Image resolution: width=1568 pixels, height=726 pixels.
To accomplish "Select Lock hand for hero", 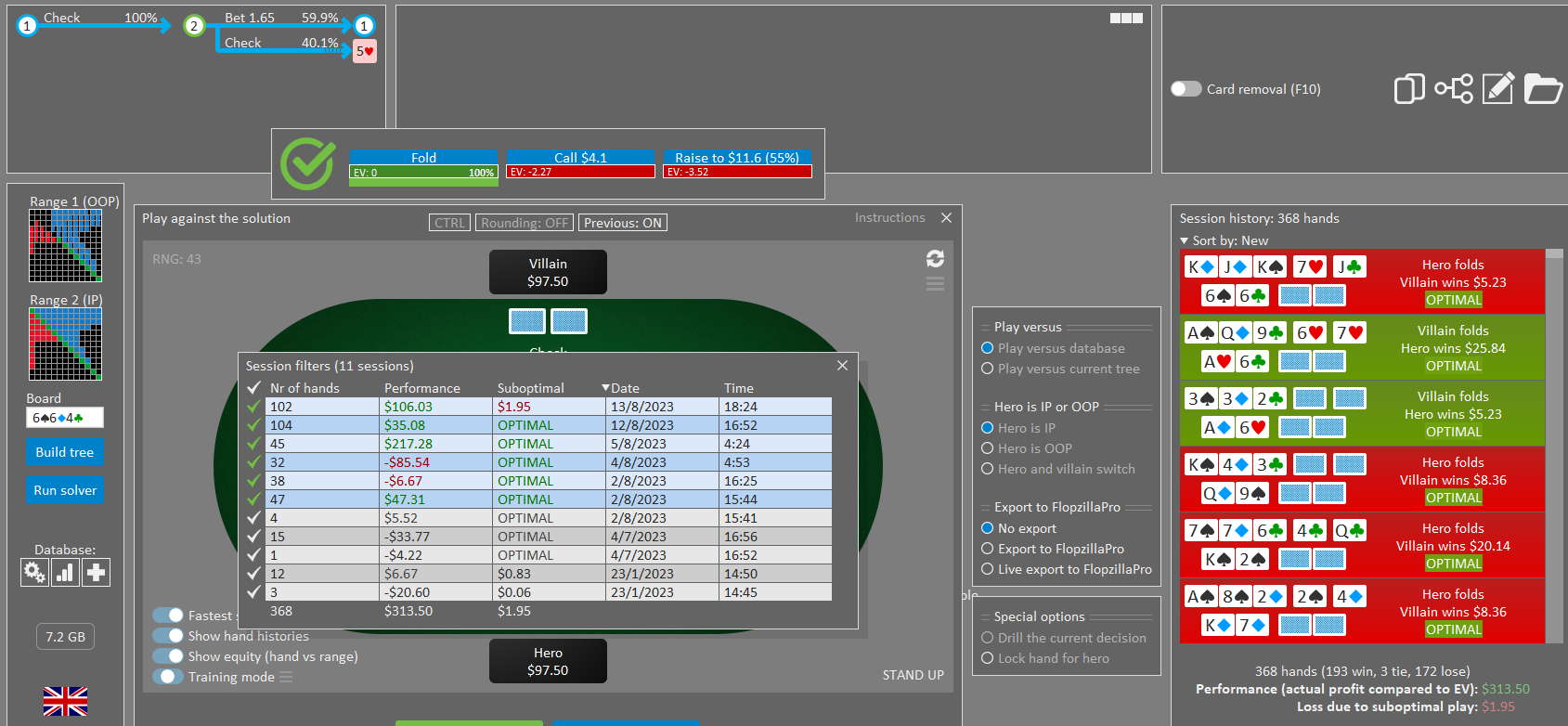I will [988, 658].
